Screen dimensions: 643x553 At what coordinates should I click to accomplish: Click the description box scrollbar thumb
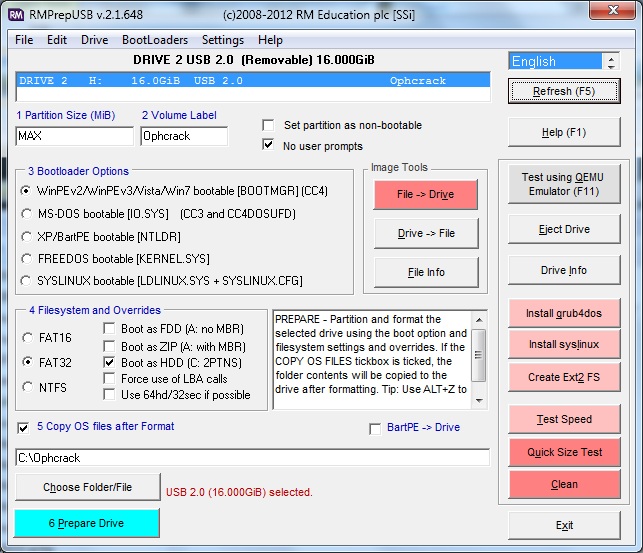[x=479, y=355]
